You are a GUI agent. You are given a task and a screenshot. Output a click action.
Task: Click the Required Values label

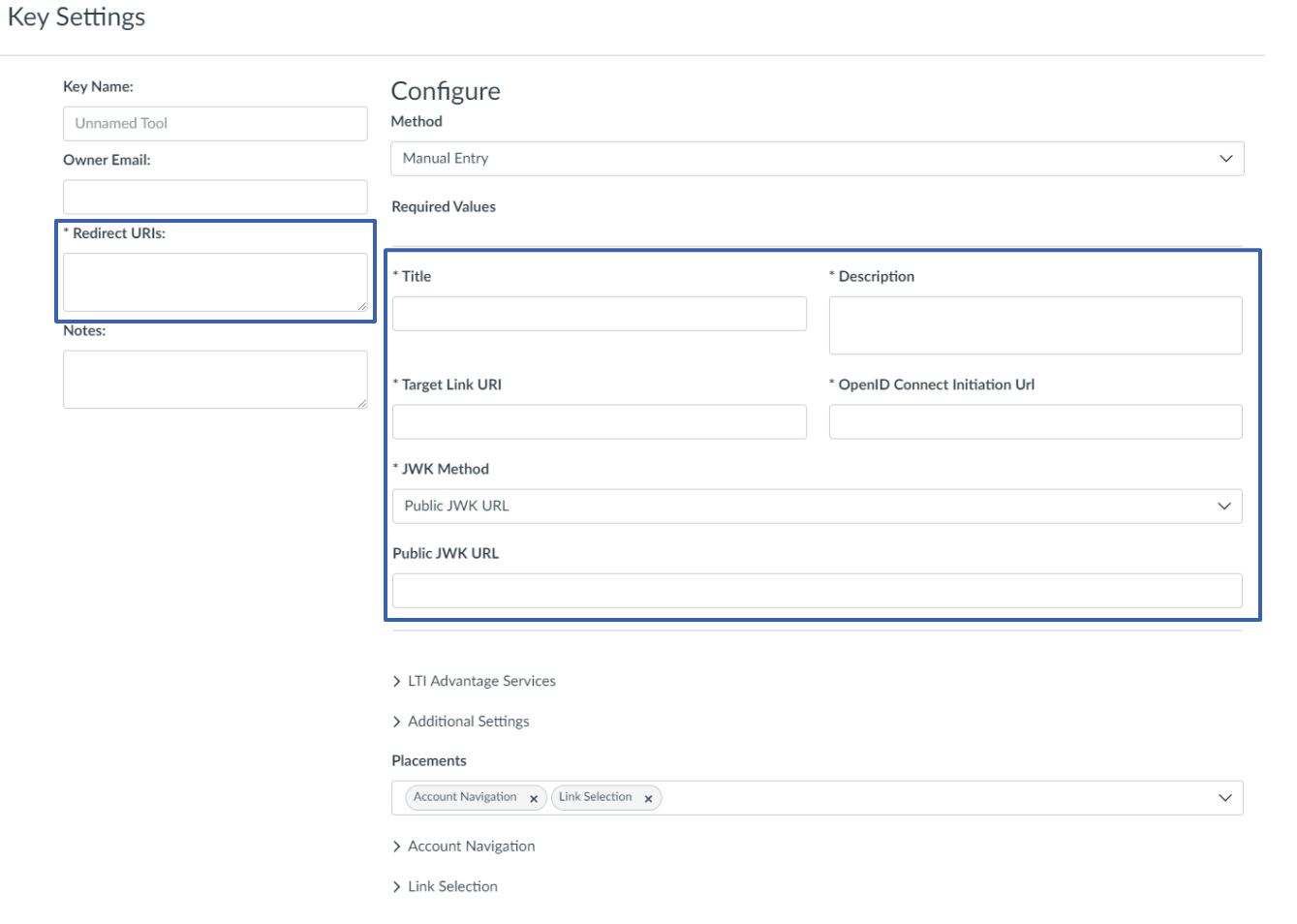[444, 206]
